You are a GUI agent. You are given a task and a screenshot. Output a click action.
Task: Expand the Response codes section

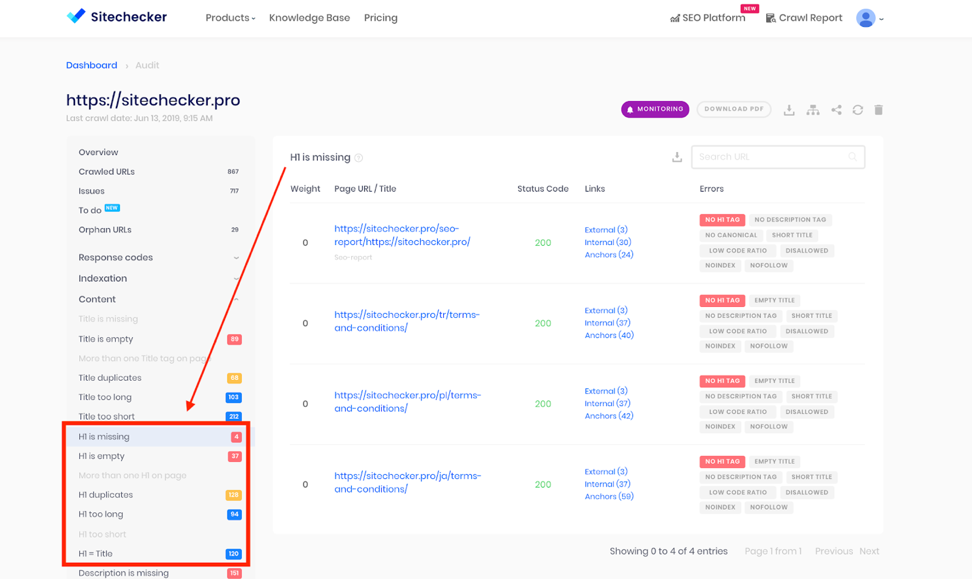(159, 257)
